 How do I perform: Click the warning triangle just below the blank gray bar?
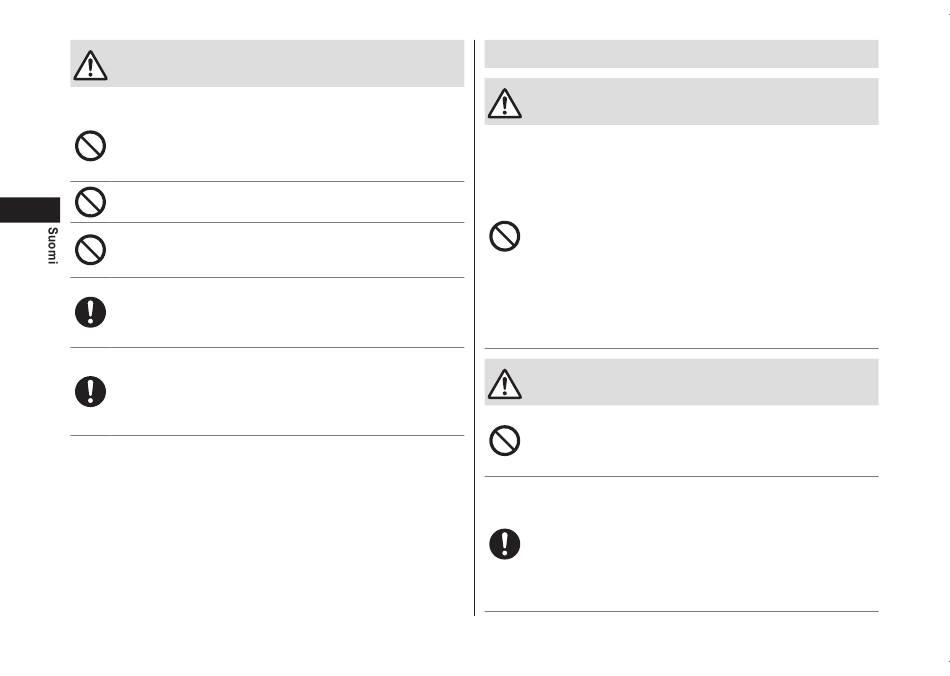click(505, 103)
